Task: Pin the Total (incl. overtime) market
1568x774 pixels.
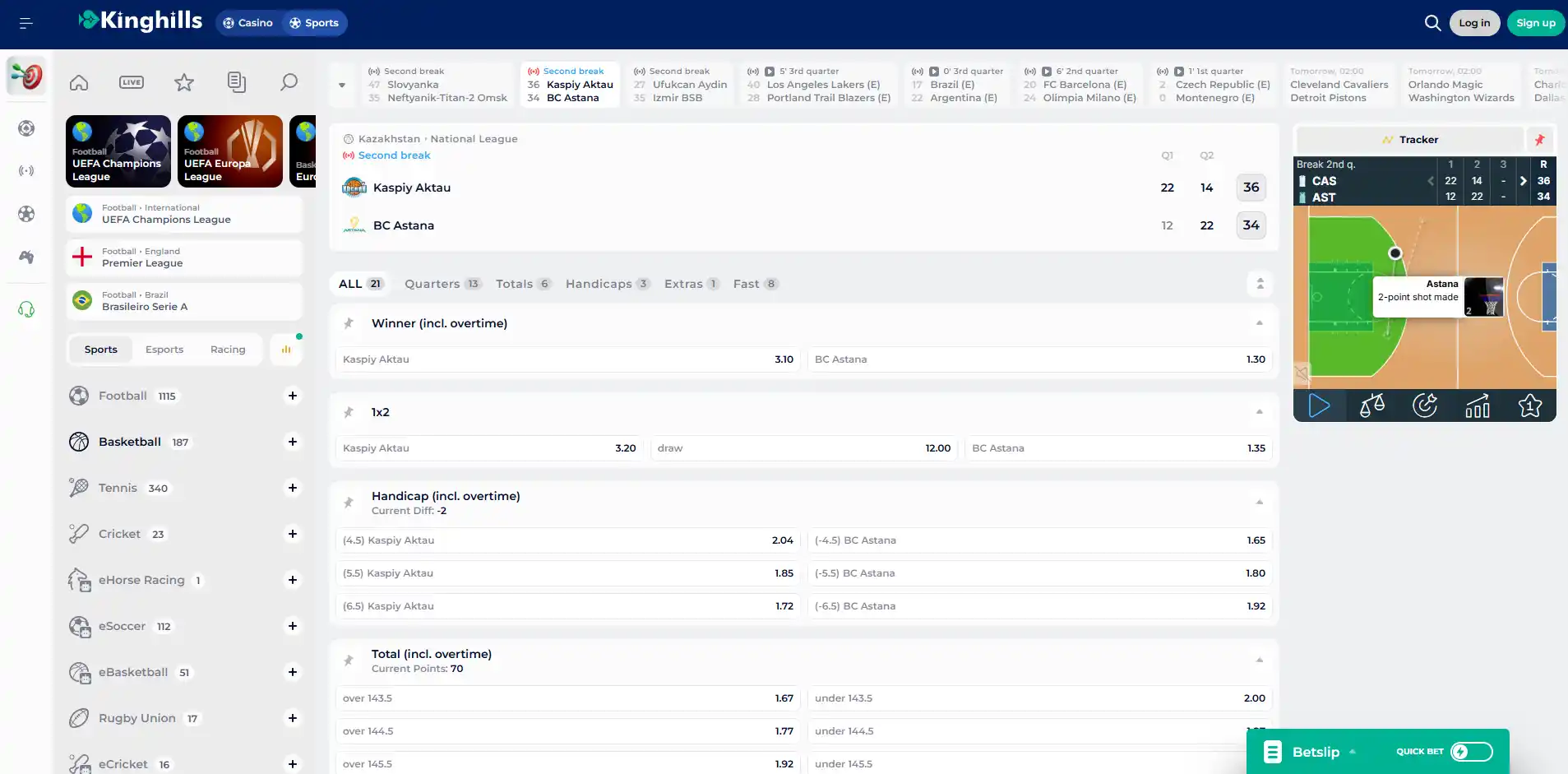Action: click(349, 660)
